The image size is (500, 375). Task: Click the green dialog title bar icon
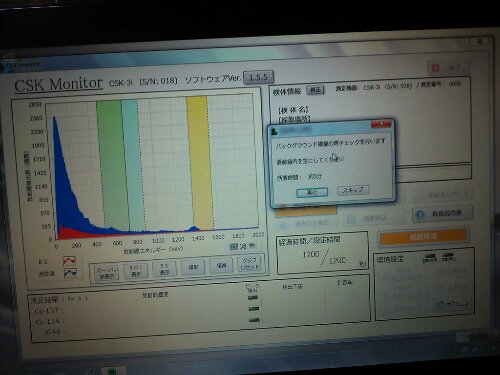point(275,132)
